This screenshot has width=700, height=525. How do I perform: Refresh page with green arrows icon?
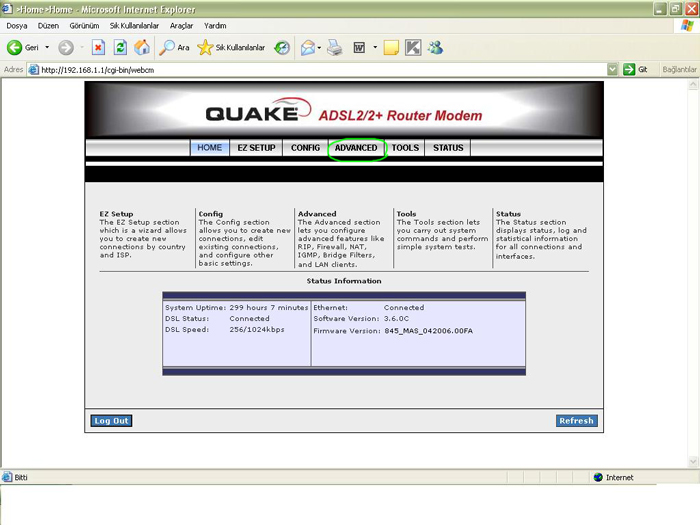tap(120, 47)
